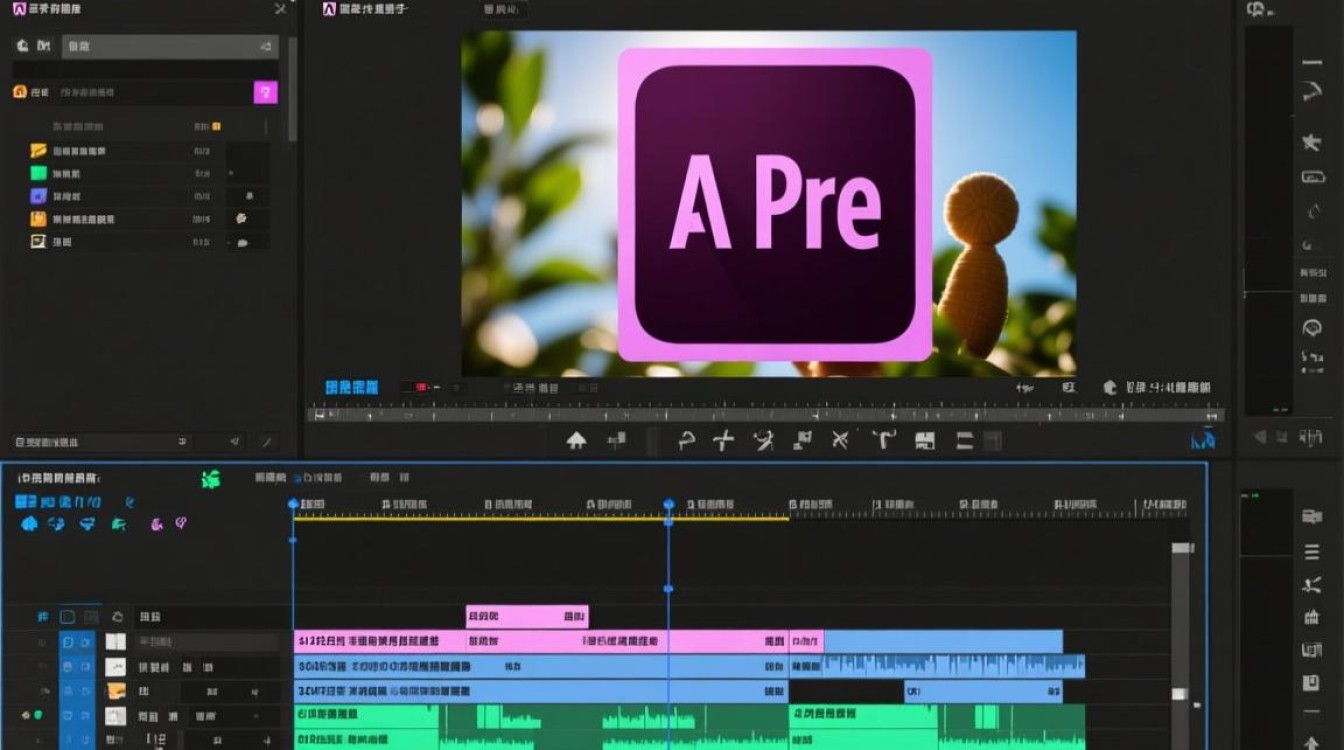This screenshot has width=1344, height=750.
Task: Click the red indicator beside the blue timecode
Action: 421,387
